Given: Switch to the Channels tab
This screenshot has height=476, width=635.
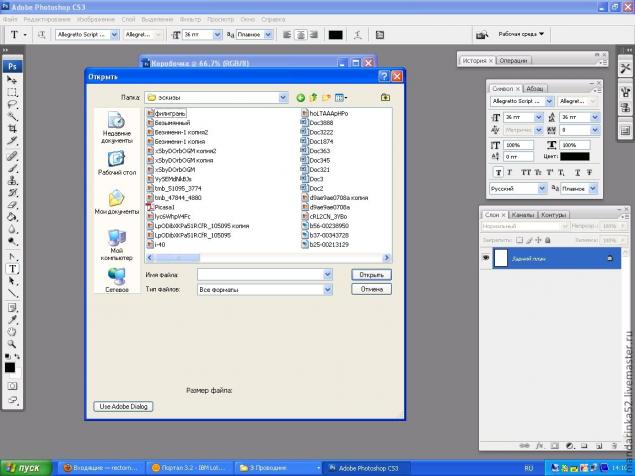Looking at the screenshot, I should pyautogui.click(x=522, y=215).
